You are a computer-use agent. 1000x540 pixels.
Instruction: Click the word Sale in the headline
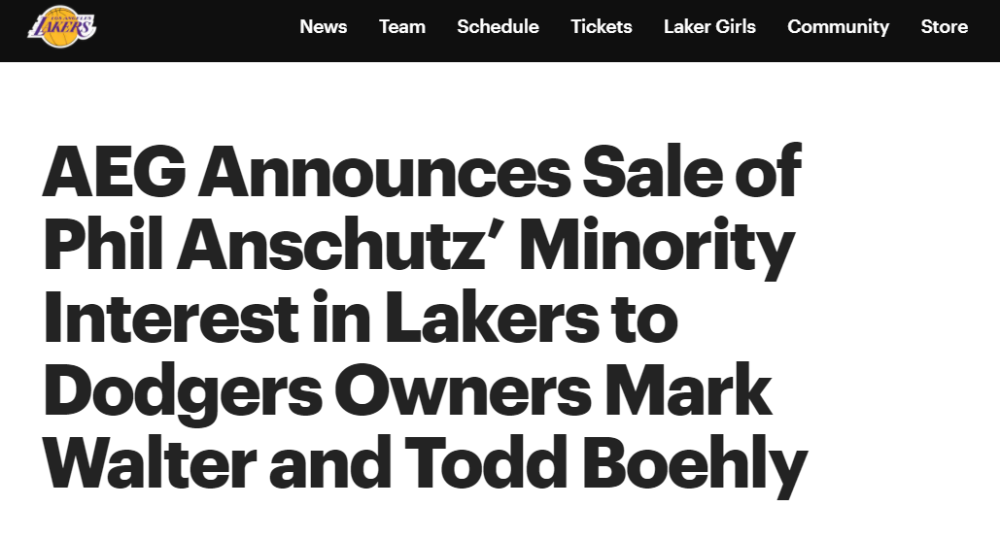pos(652,170)
